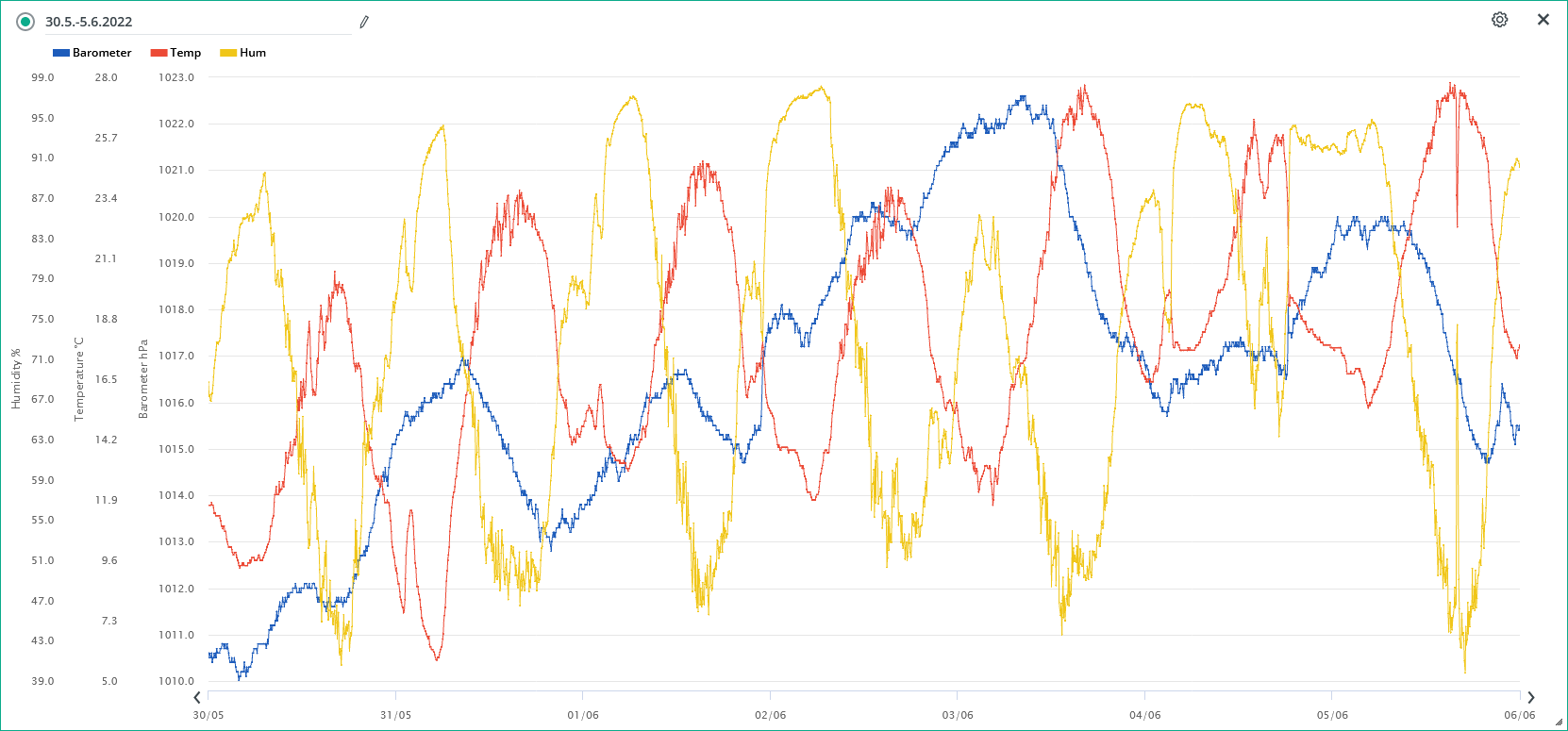1568x731 pixels.
Task: Click the red Temp color swatch
Action: click(158, 53)
